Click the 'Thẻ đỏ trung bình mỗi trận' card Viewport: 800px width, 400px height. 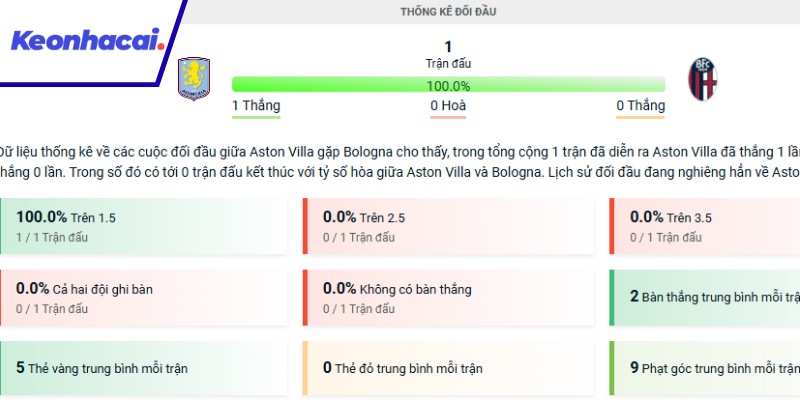click(448, 368)
